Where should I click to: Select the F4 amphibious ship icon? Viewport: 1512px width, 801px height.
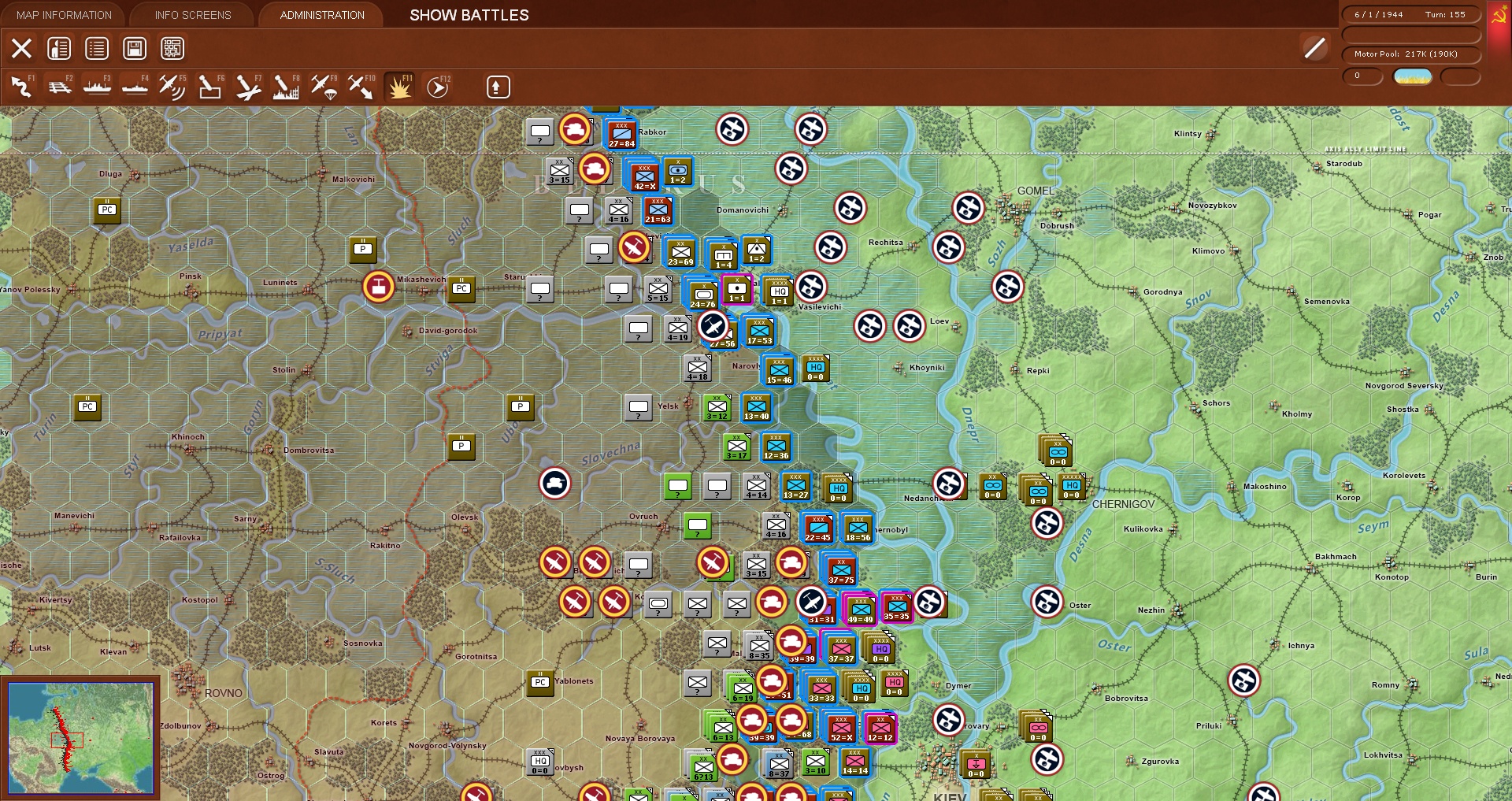pyautogui.click(x=135, y=87)
